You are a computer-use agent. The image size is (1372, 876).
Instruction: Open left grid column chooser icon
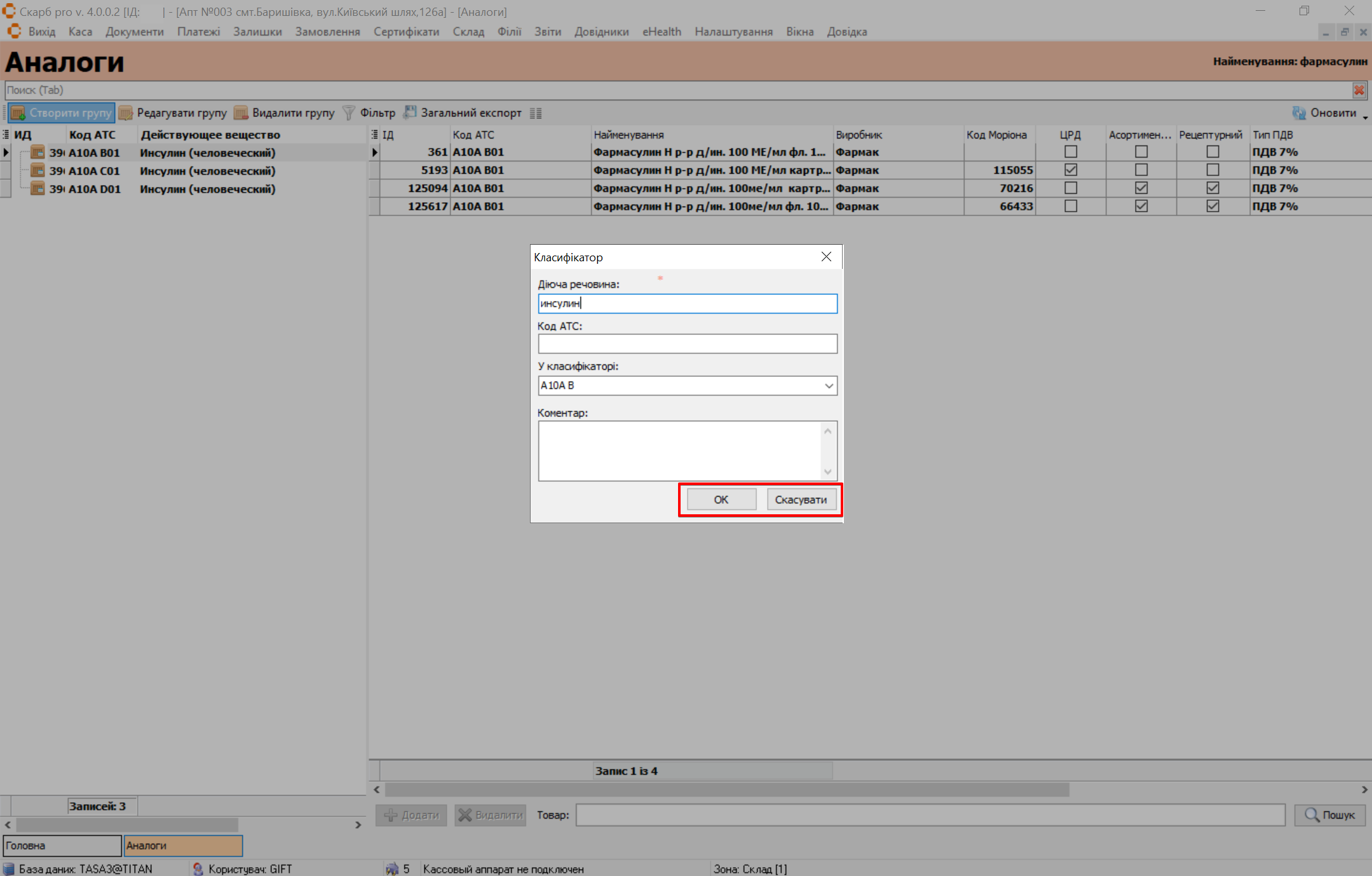click(x=6, y=135)
